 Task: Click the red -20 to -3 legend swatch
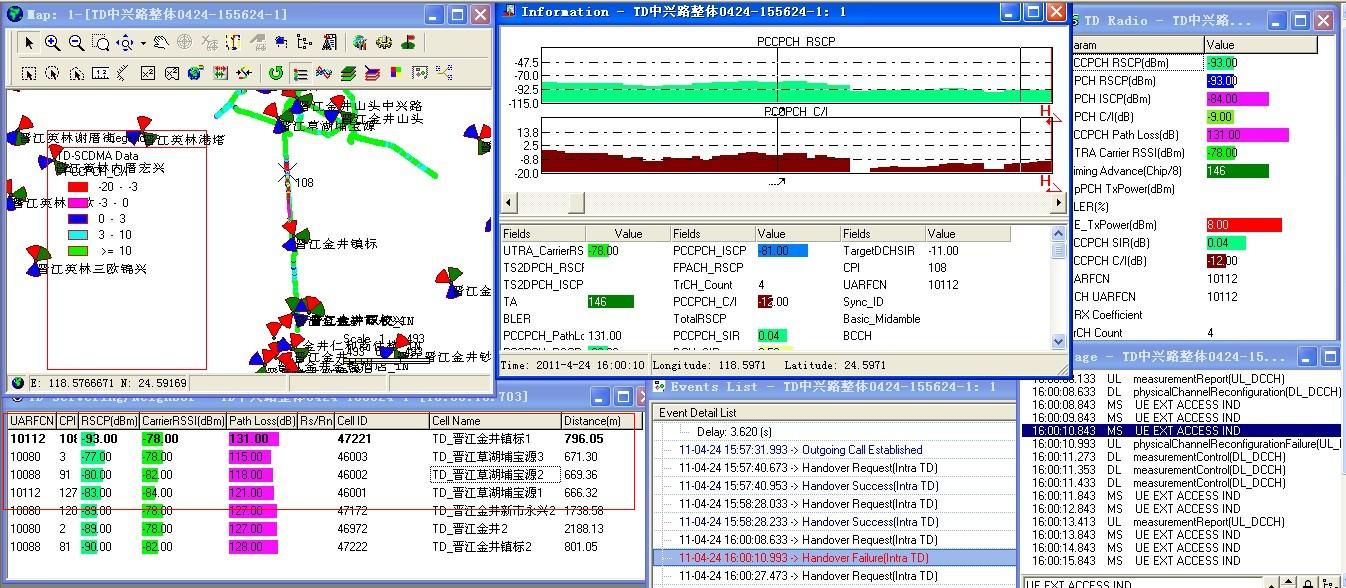[78, 186]
